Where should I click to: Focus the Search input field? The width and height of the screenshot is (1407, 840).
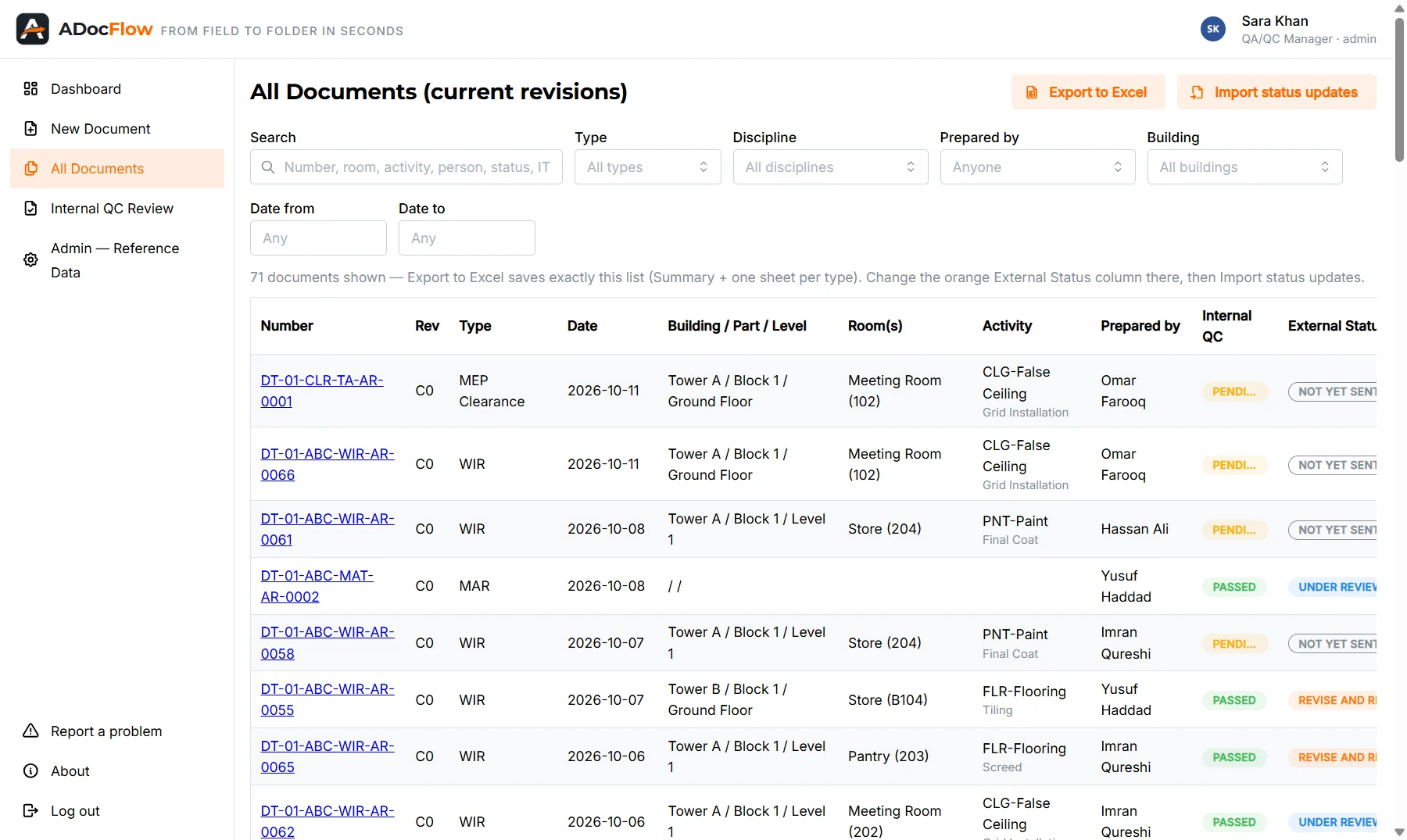point(406,167)
